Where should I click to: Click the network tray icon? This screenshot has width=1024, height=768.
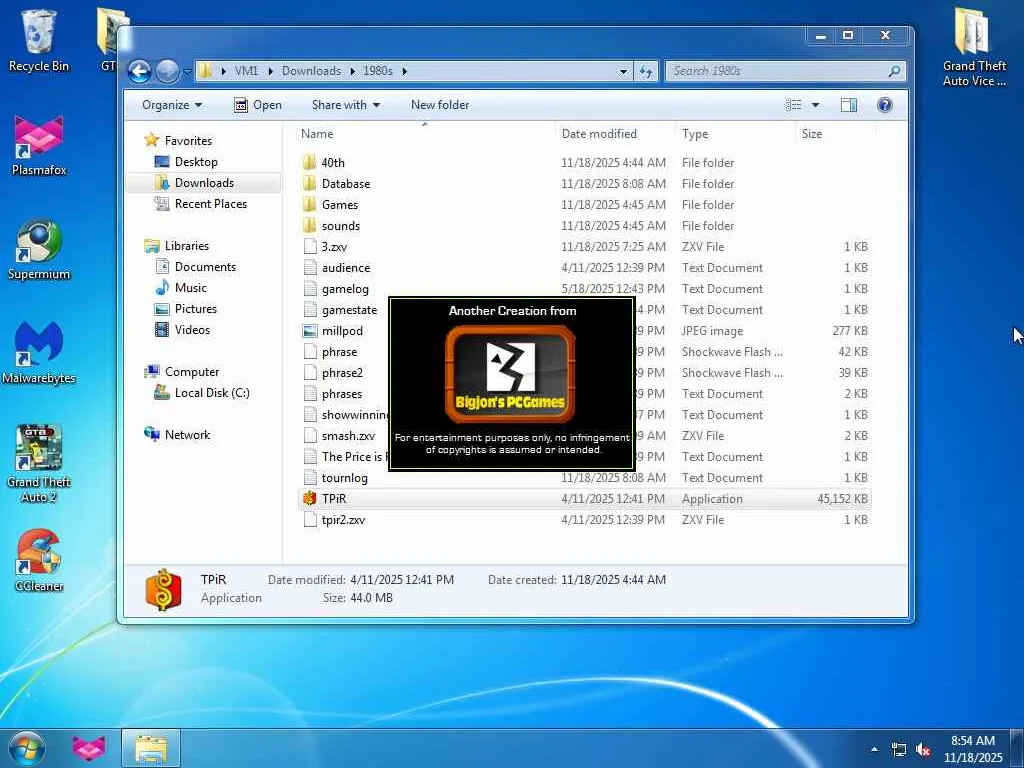click(899, 749)
